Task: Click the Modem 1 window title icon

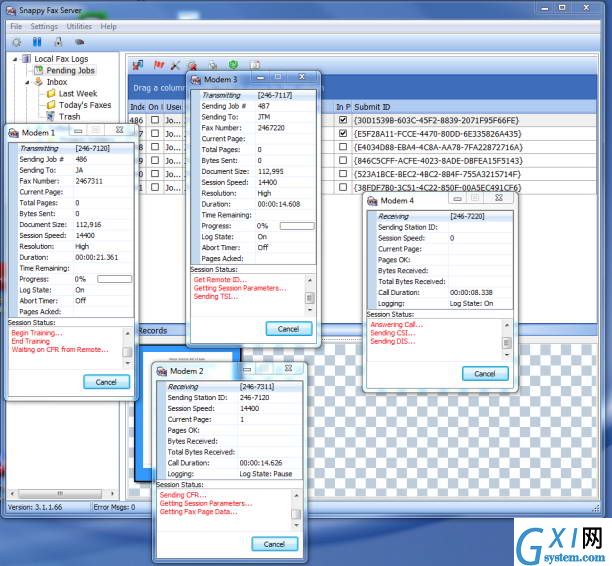Action: [x=13, y=133]
